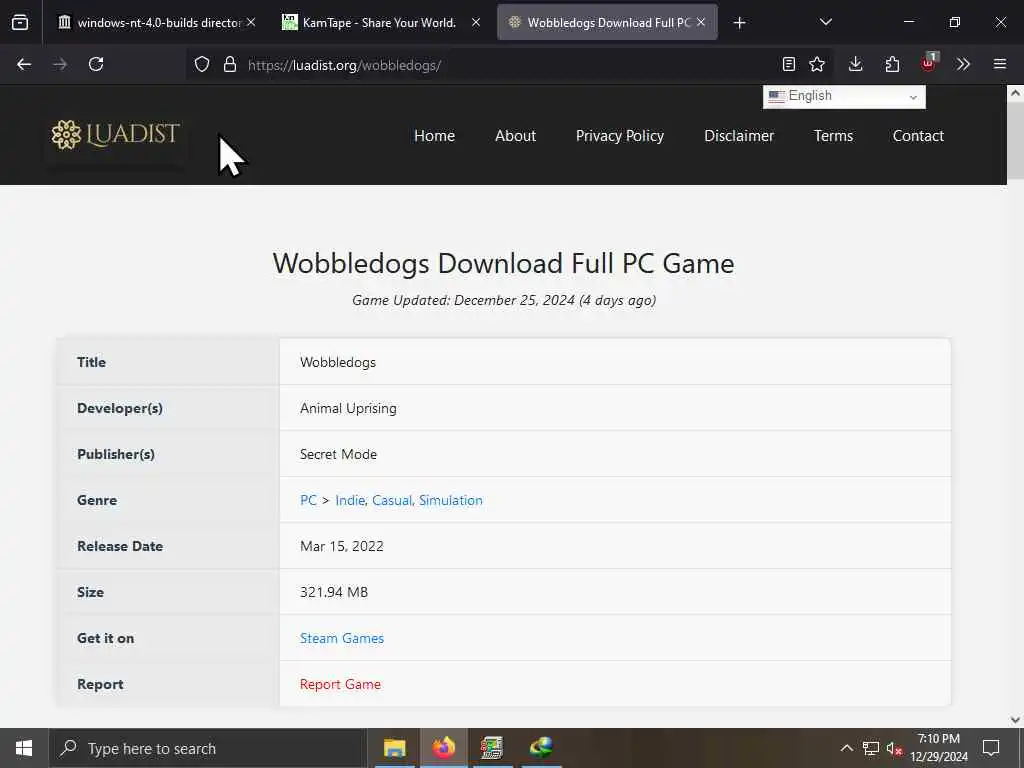Click '321.94 MB' size value
The image size is (1024, 768).
[334, 592]
